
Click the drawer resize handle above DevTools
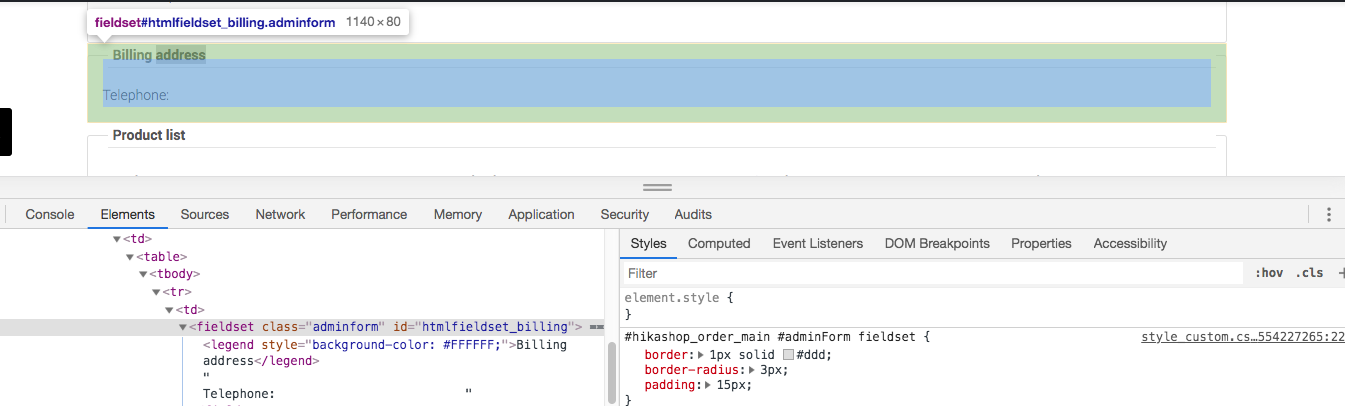click(657, 188)
